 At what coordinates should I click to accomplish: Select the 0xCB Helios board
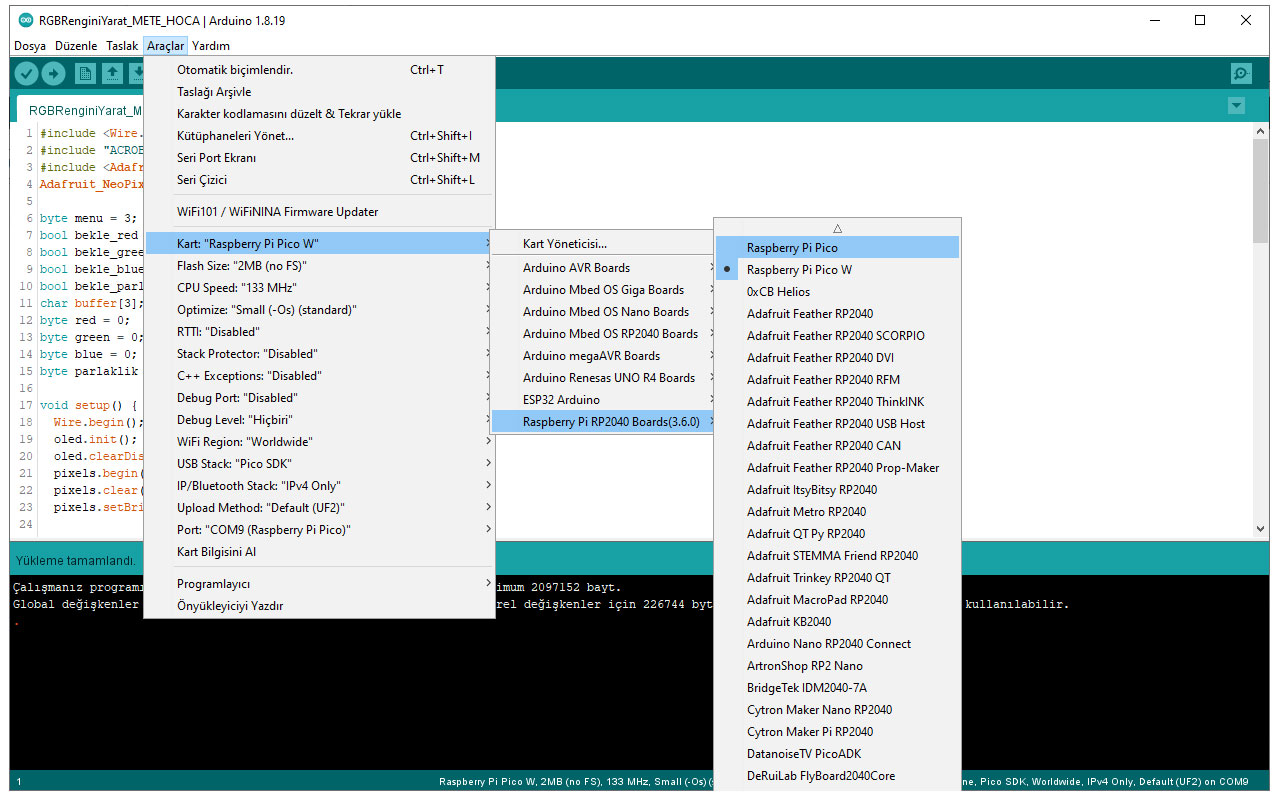pos(837,292)
